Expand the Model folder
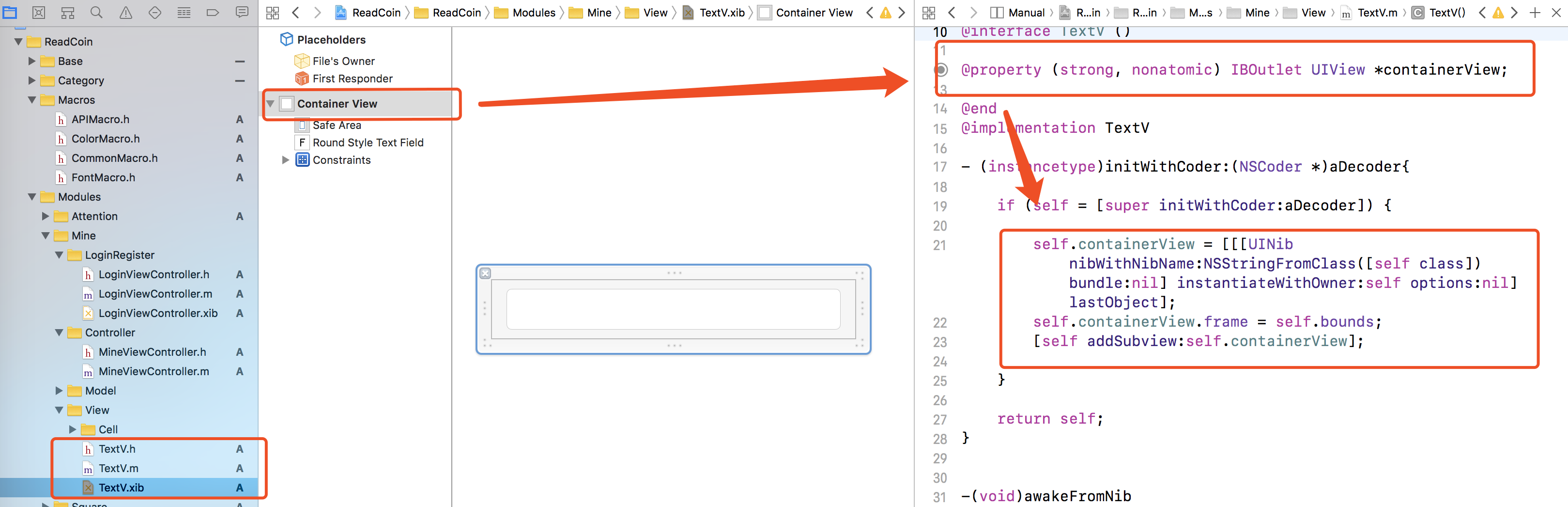This screenshot has height=507, width=1568. (59, 391)
